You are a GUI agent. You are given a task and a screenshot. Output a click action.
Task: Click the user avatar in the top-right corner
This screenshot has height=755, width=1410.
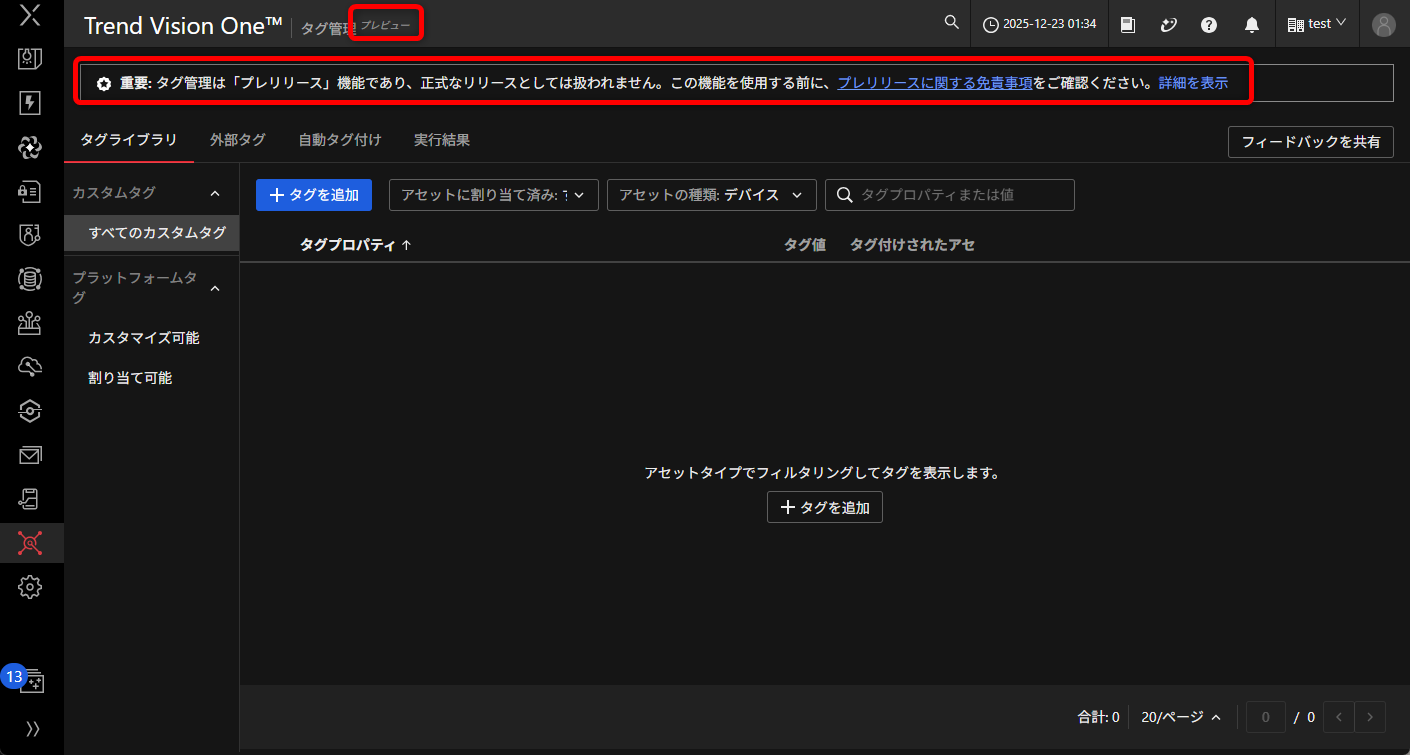point(1383,24)
